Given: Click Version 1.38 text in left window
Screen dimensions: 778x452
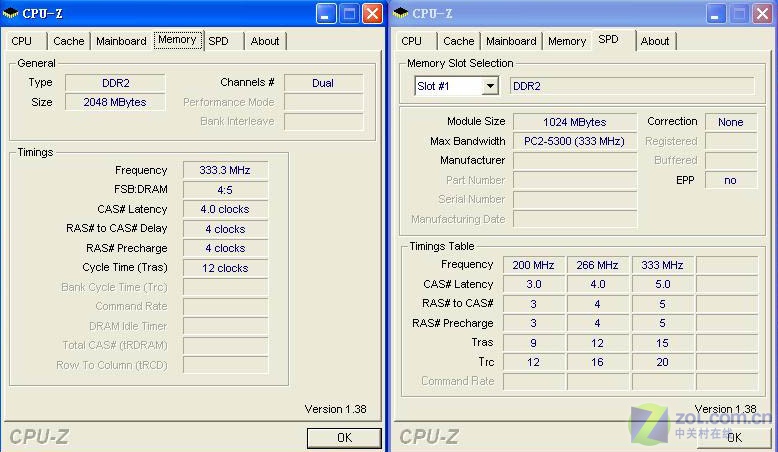Looking at the screenshot, I should pyautogui.click(x=335, y=409).
